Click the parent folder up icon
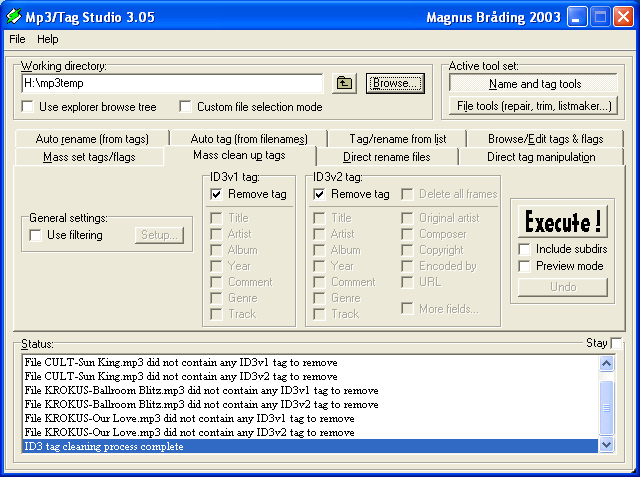The width and height of the screenshot is (640, 477). (x=344, y=84)
